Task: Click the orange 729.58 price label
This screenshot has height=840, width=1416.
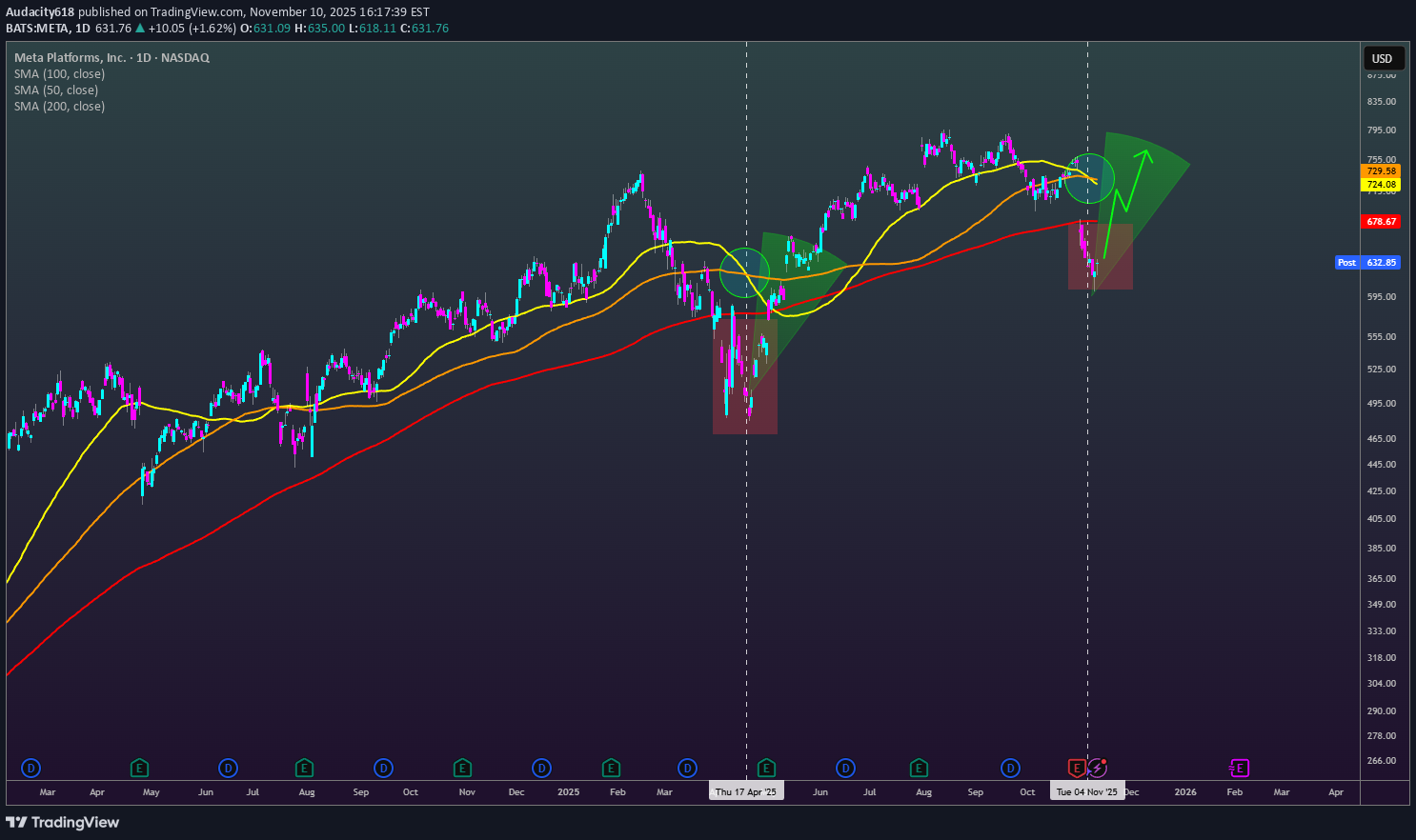Action: 1381,171
